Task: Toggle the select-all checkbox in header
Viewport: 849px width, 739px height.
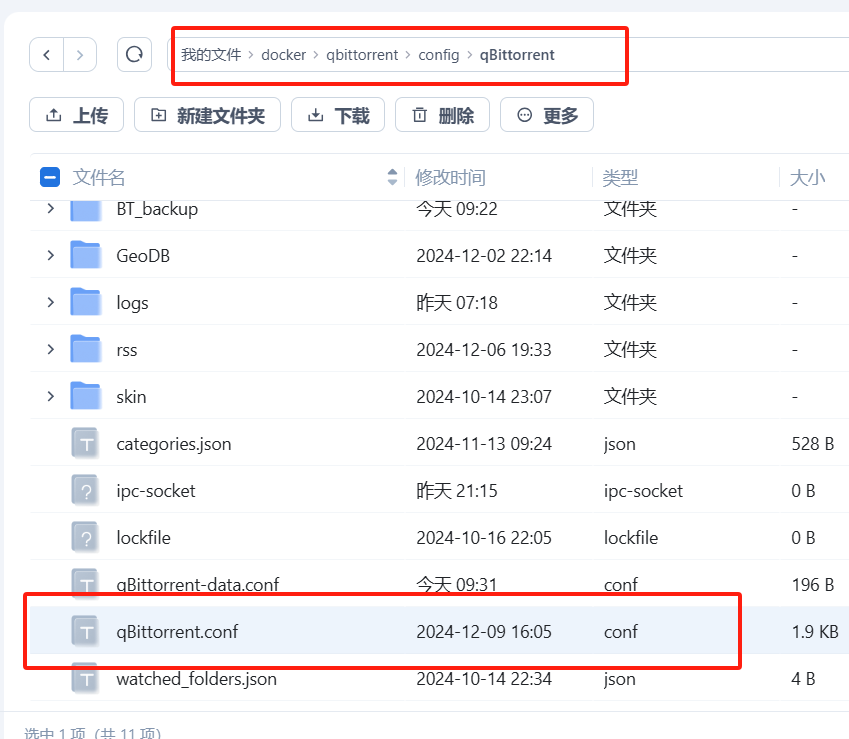Action: tap(50, 177)
